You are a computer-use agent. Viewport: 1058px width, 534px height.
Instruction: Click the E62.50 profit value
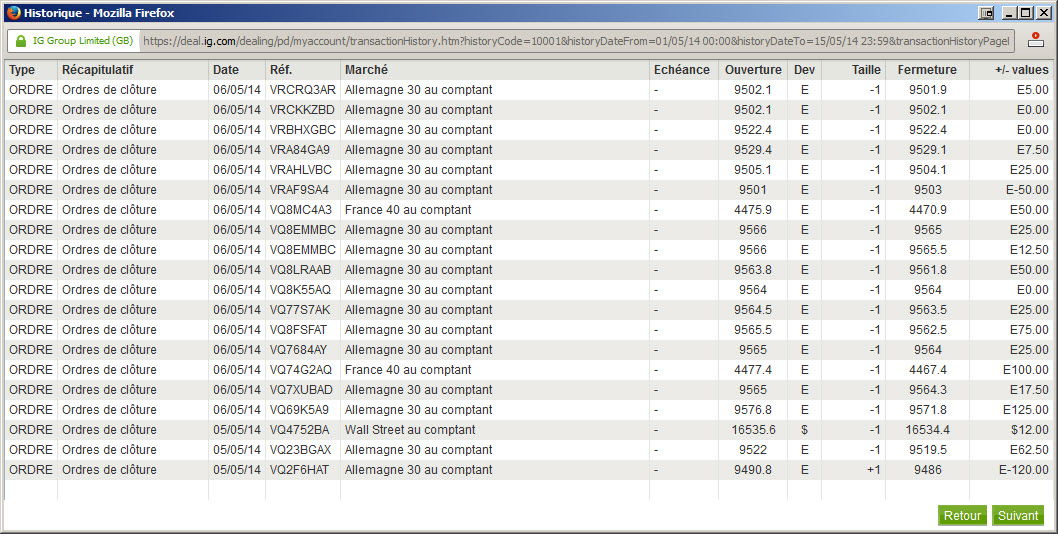(1030, 450)
